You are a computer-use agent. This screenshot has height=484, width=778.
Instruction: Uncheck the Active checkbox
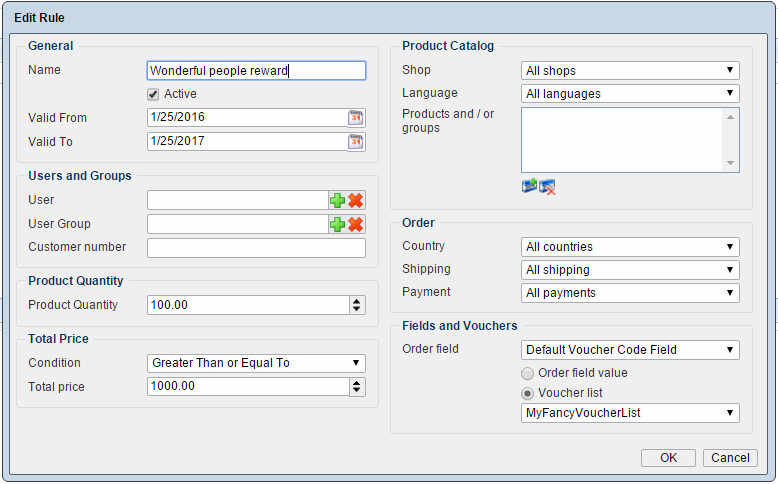click(x=153, y=94)
